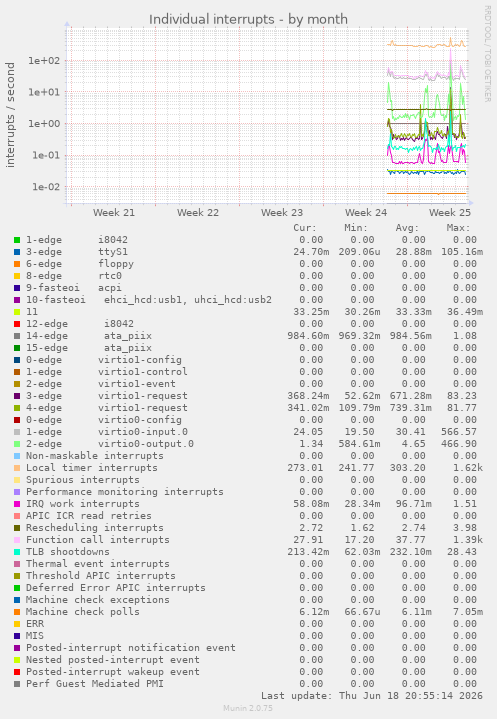The height and width of the screenshot is (719, 497).
Task: Select the 'ttyS1' legend label
Action: click(x=113, y=252)
